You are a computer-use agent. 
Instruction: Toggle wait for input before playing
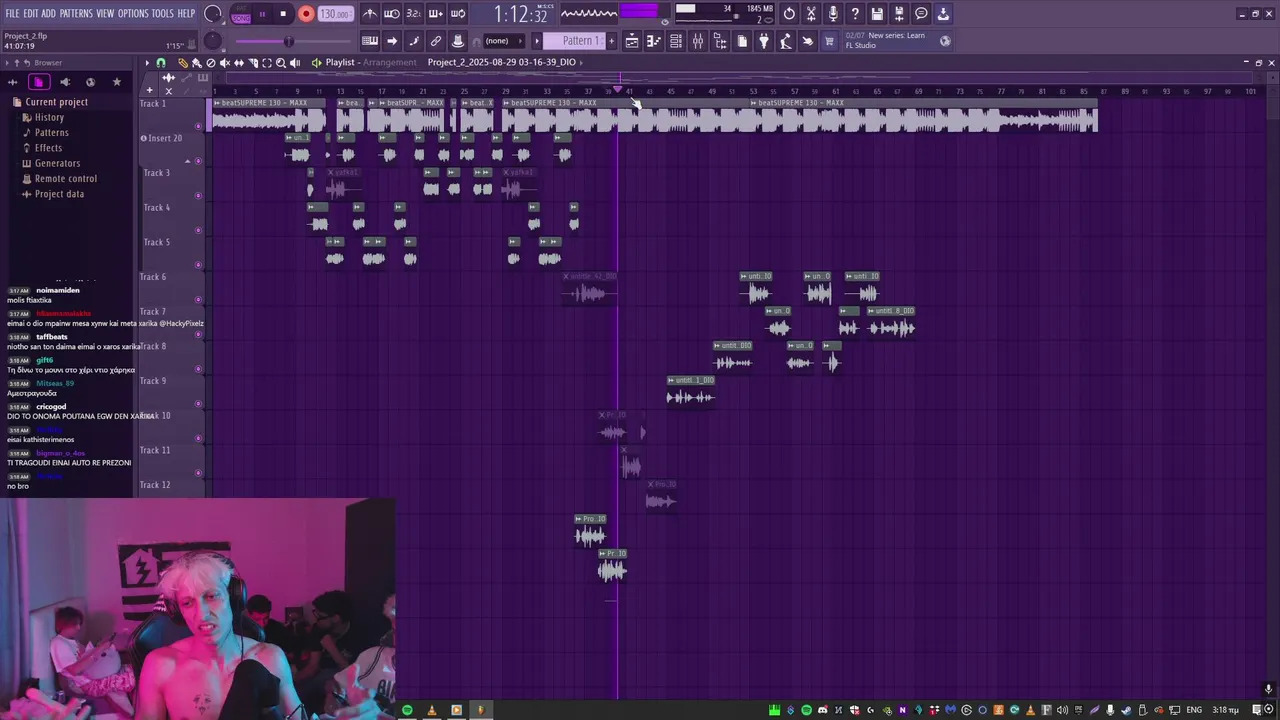click(392, 14)
